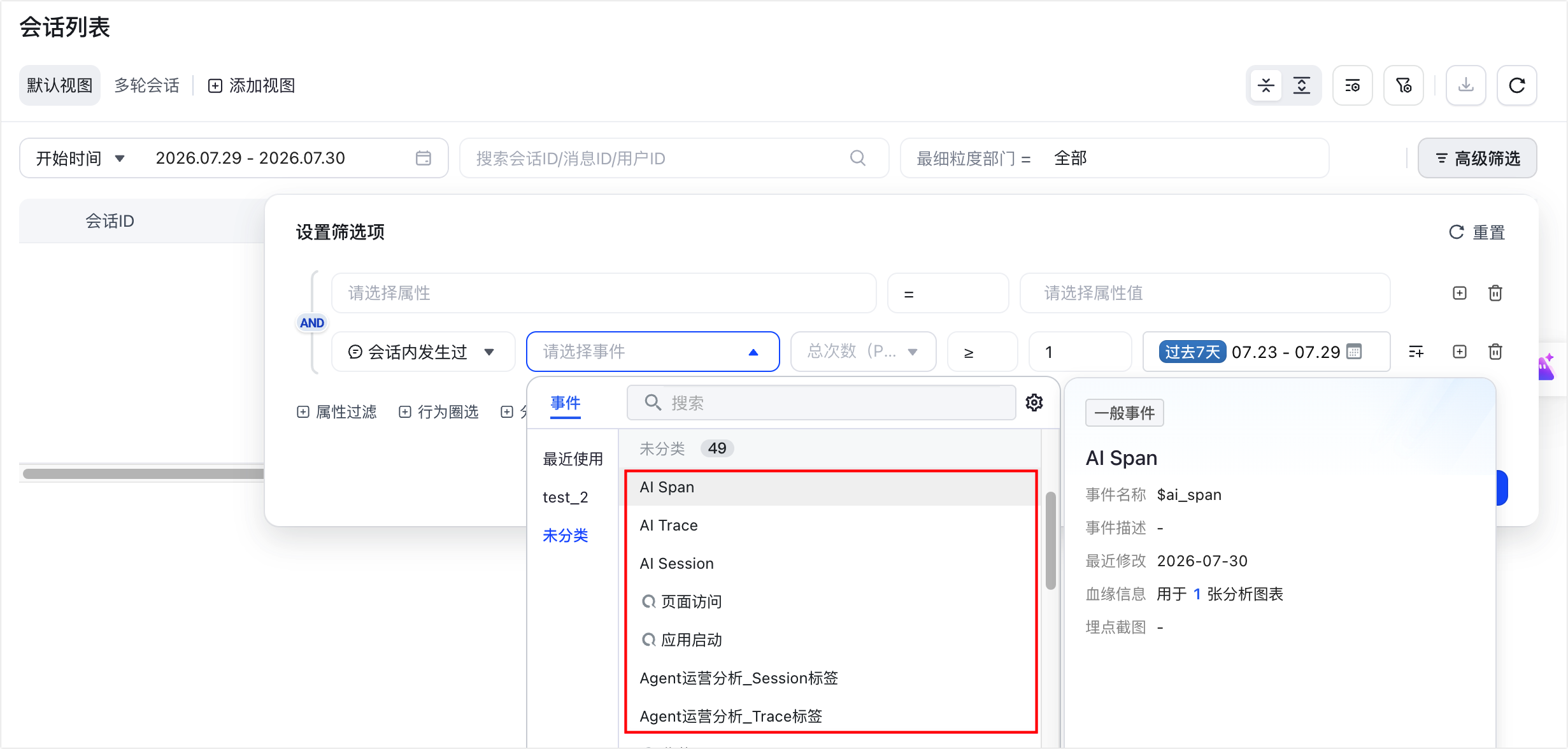This screenshot has width=1568, height=749.
Task: Delete the event filter row
Action: [1495, 352]
